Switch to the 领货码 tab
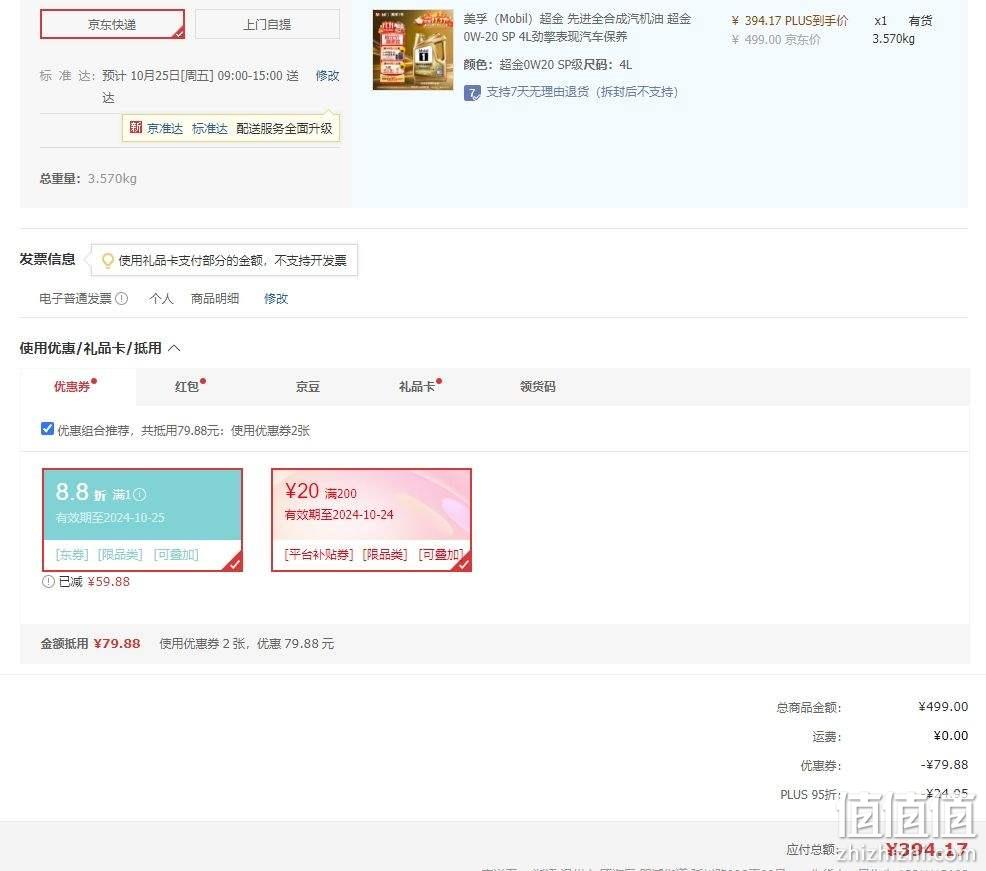This screenshot has height=871, width=986. pos(538,386)
